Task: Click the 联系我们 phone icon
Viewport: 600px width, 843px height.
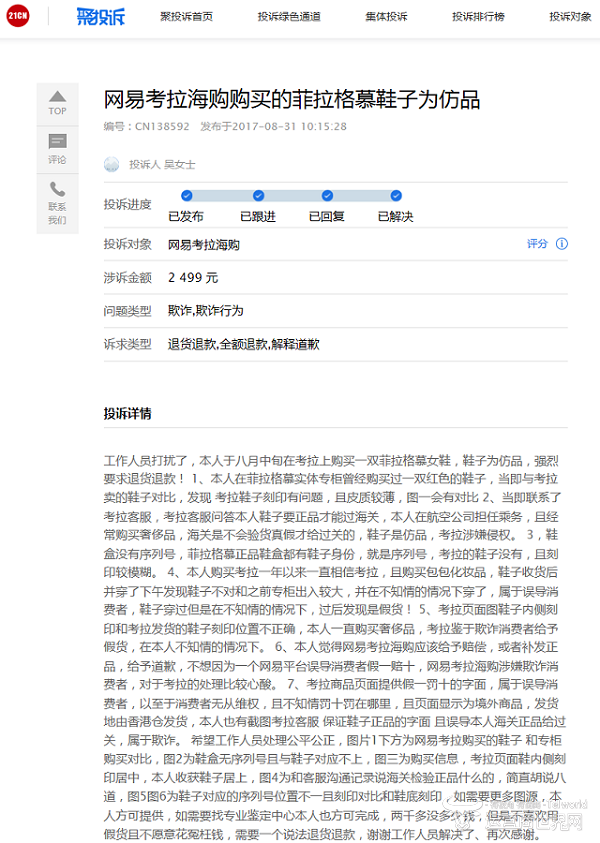Action: (57, 201)
